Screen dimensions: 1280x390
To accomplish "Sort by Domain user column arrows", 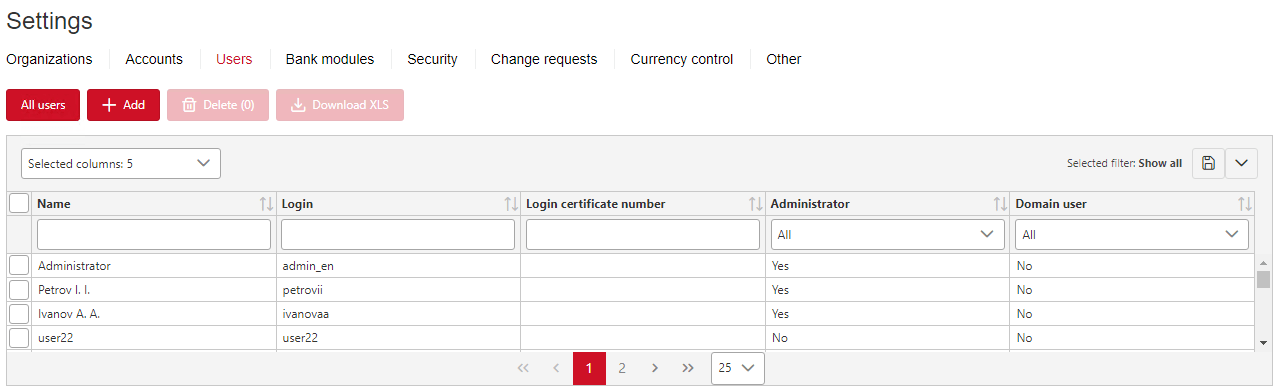I will (x=1245, y=204).
